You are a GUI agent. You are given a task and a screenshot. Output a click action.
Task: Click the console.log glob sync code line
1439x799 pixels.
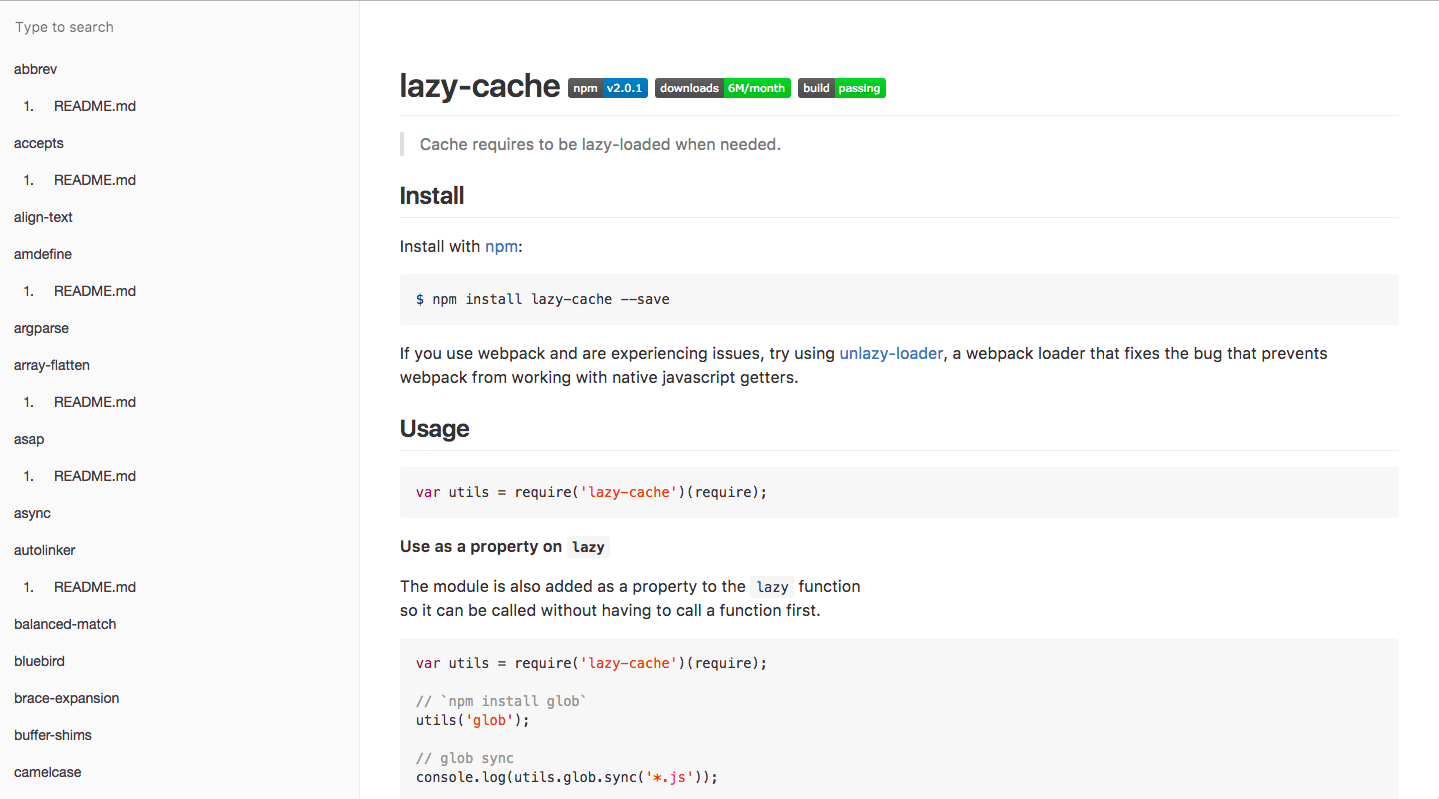tap(567, 777)
